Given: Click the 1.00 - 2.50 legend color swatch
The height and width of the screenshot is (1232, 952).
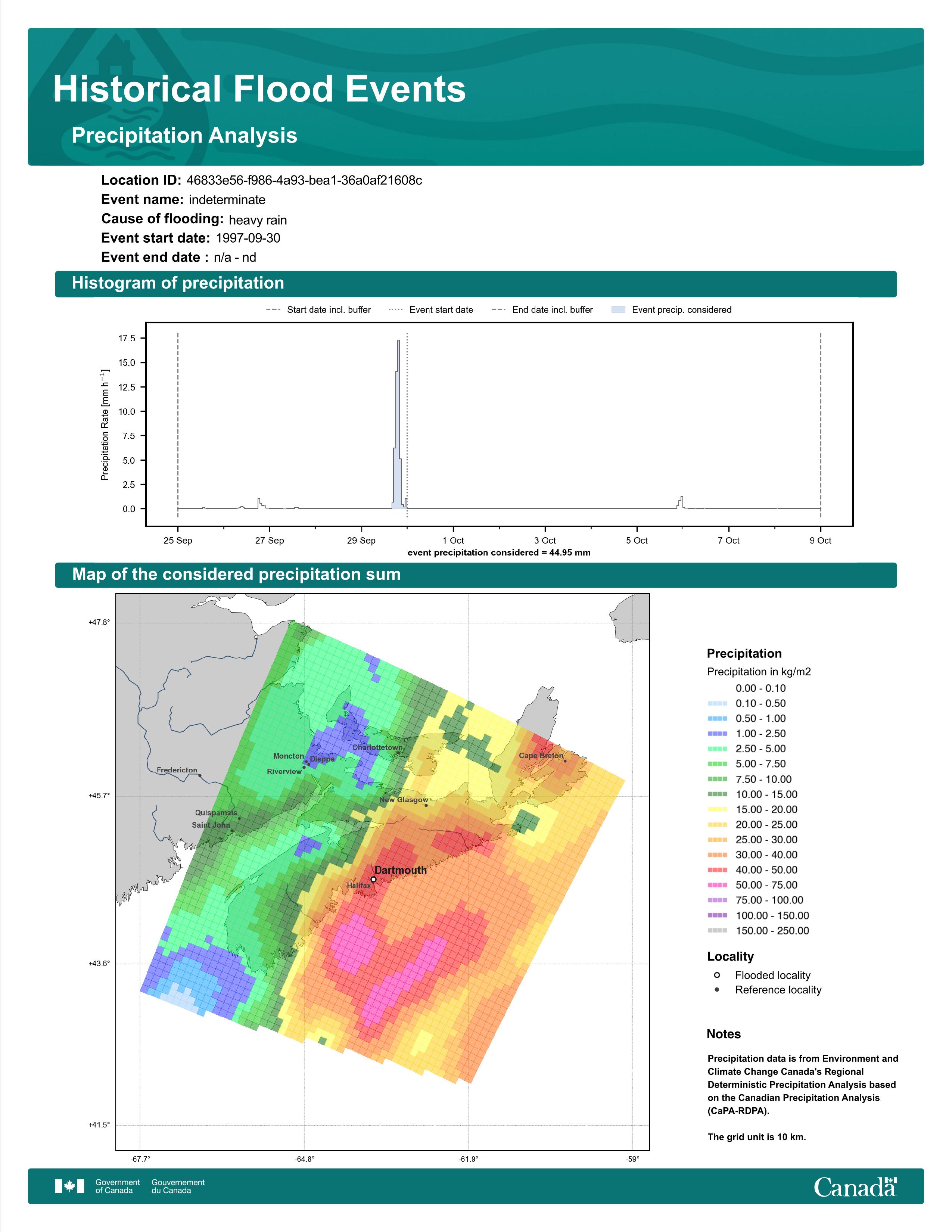Looking at the screenshot, I should pos(717,734).
